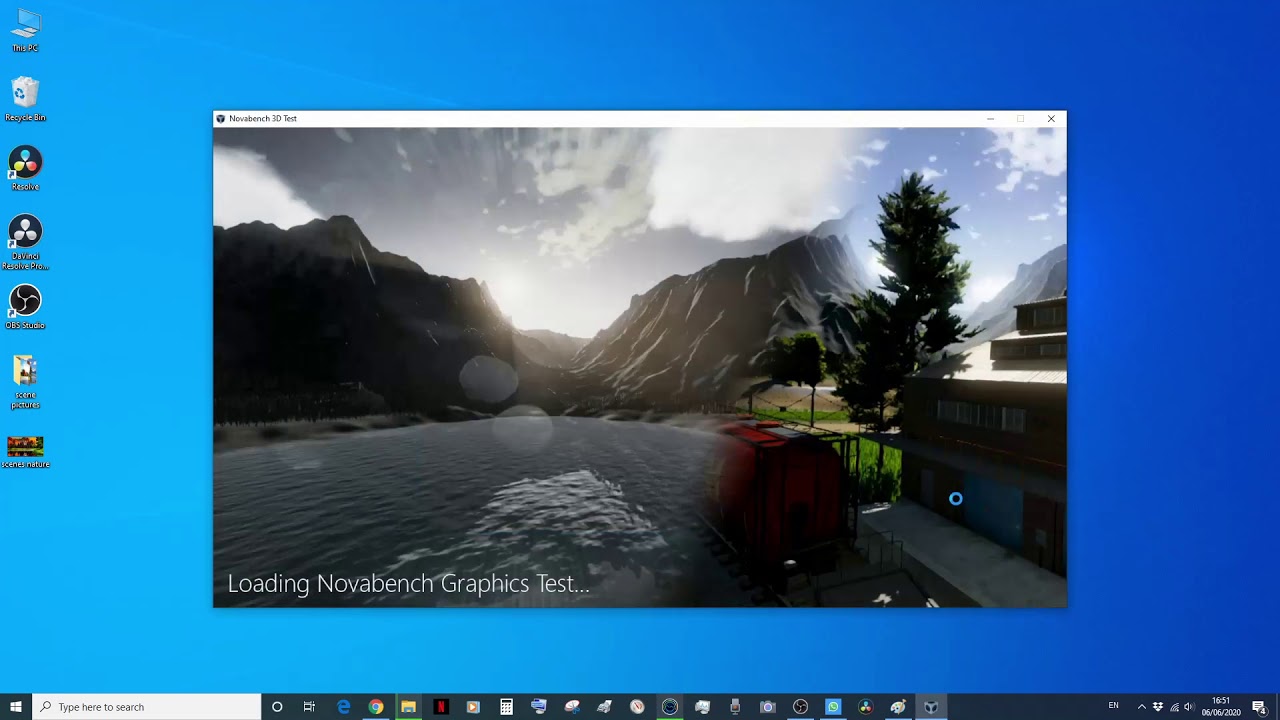
Task: Select the Resolve desktop shortcut
Action: click(x=25, y=166)
